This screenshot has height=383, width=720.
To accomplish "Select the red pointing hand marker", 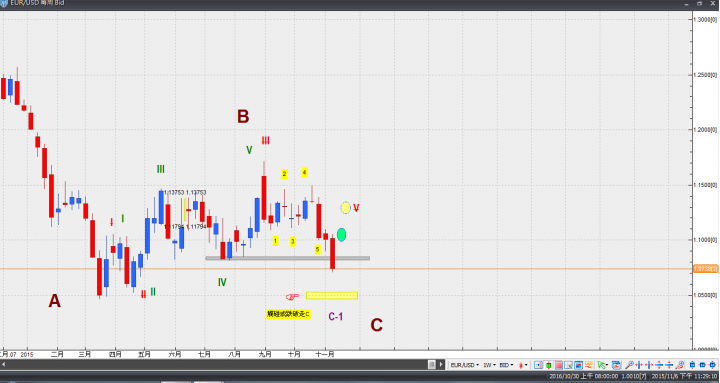I will pos(292,297).
